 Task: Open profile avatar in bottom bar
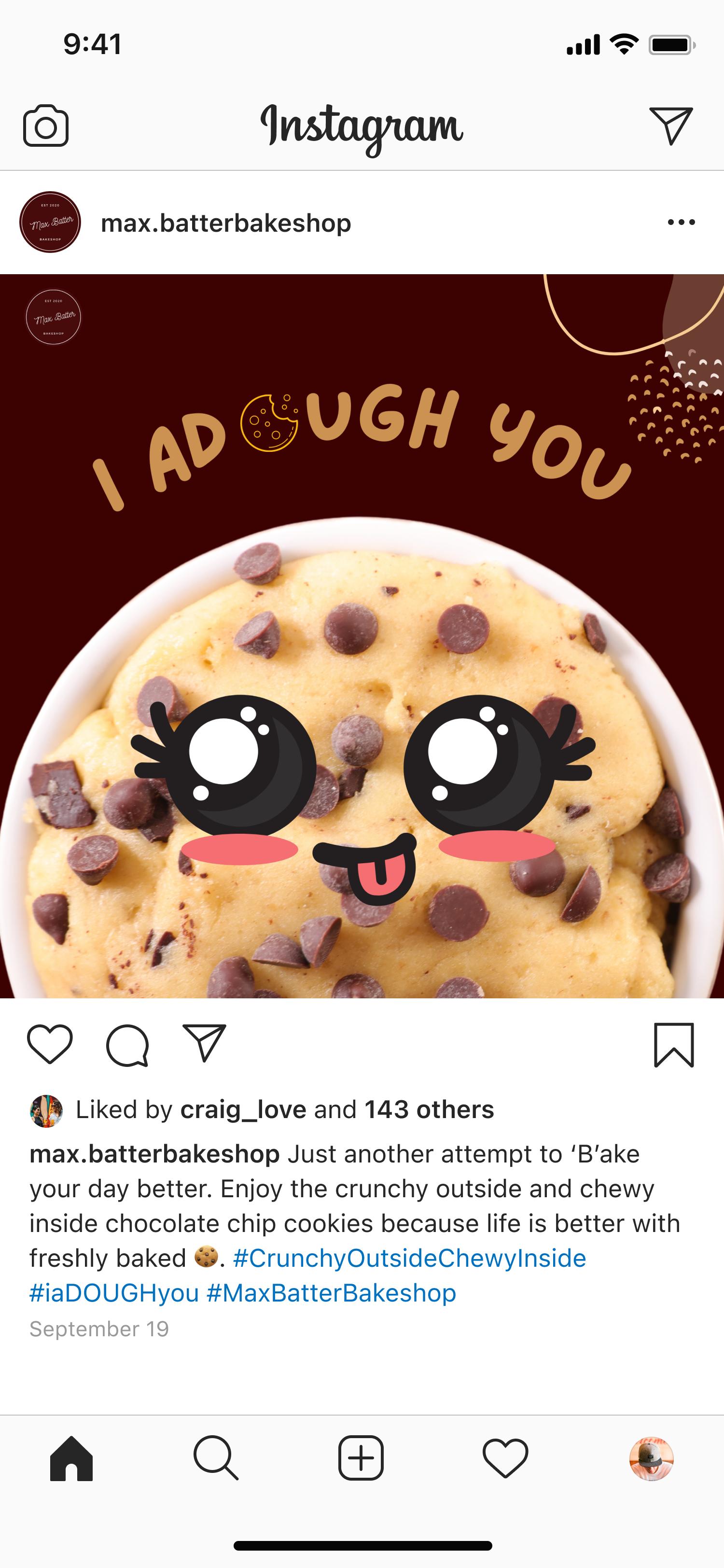(651, 1459)
